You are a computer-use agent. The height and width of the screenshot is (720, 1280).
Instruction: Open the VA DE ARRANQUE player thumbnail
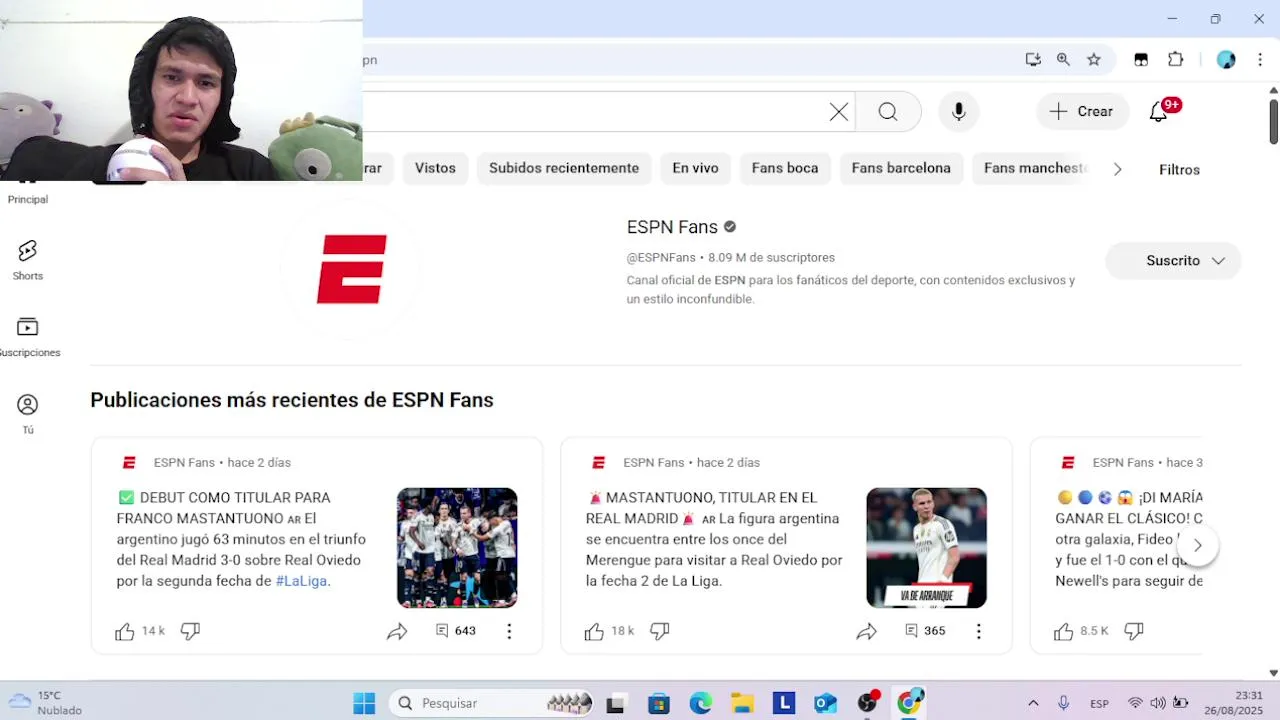coord(926,548)
